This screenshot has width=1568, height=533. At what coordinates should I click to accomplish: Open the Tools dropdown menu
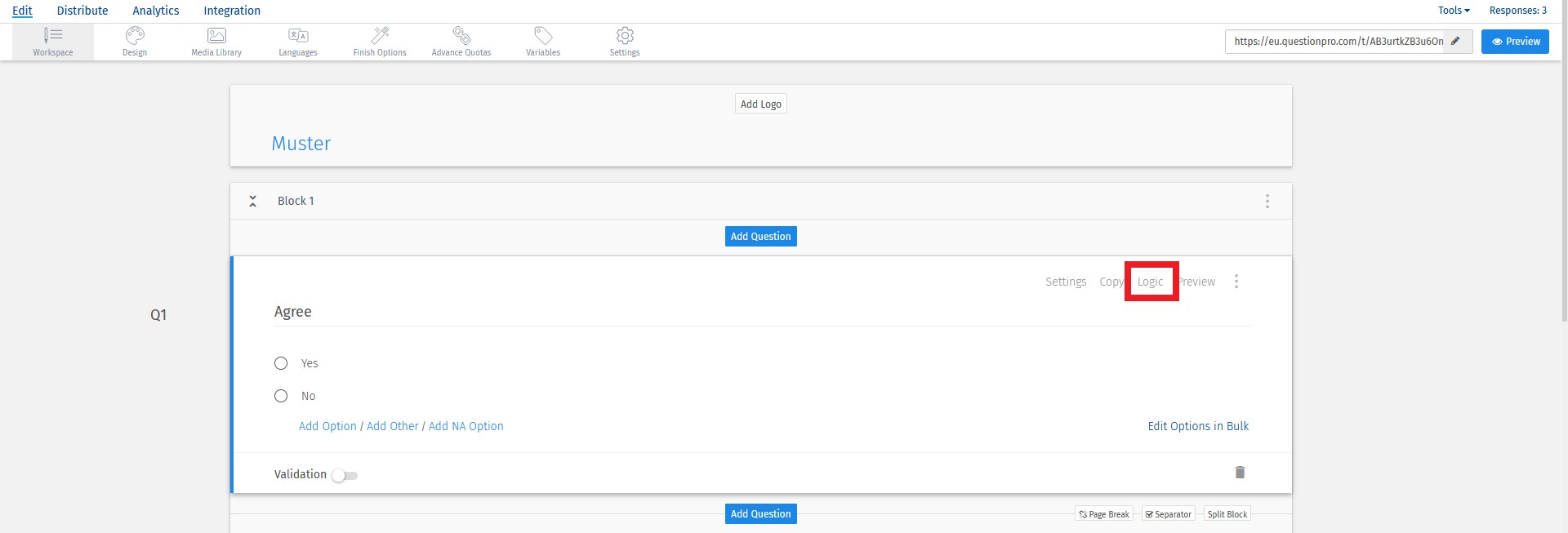click(1454, 11)
